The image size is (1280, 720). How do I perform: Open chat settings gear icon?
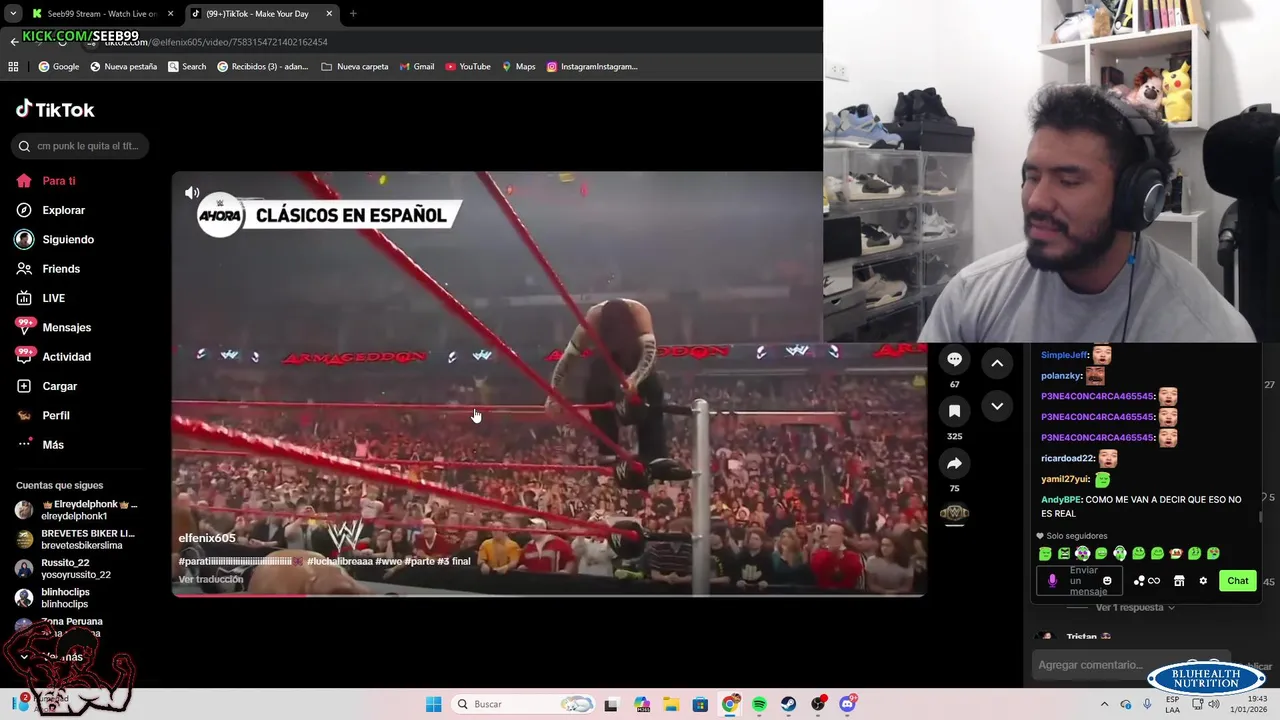(1203, 581)
